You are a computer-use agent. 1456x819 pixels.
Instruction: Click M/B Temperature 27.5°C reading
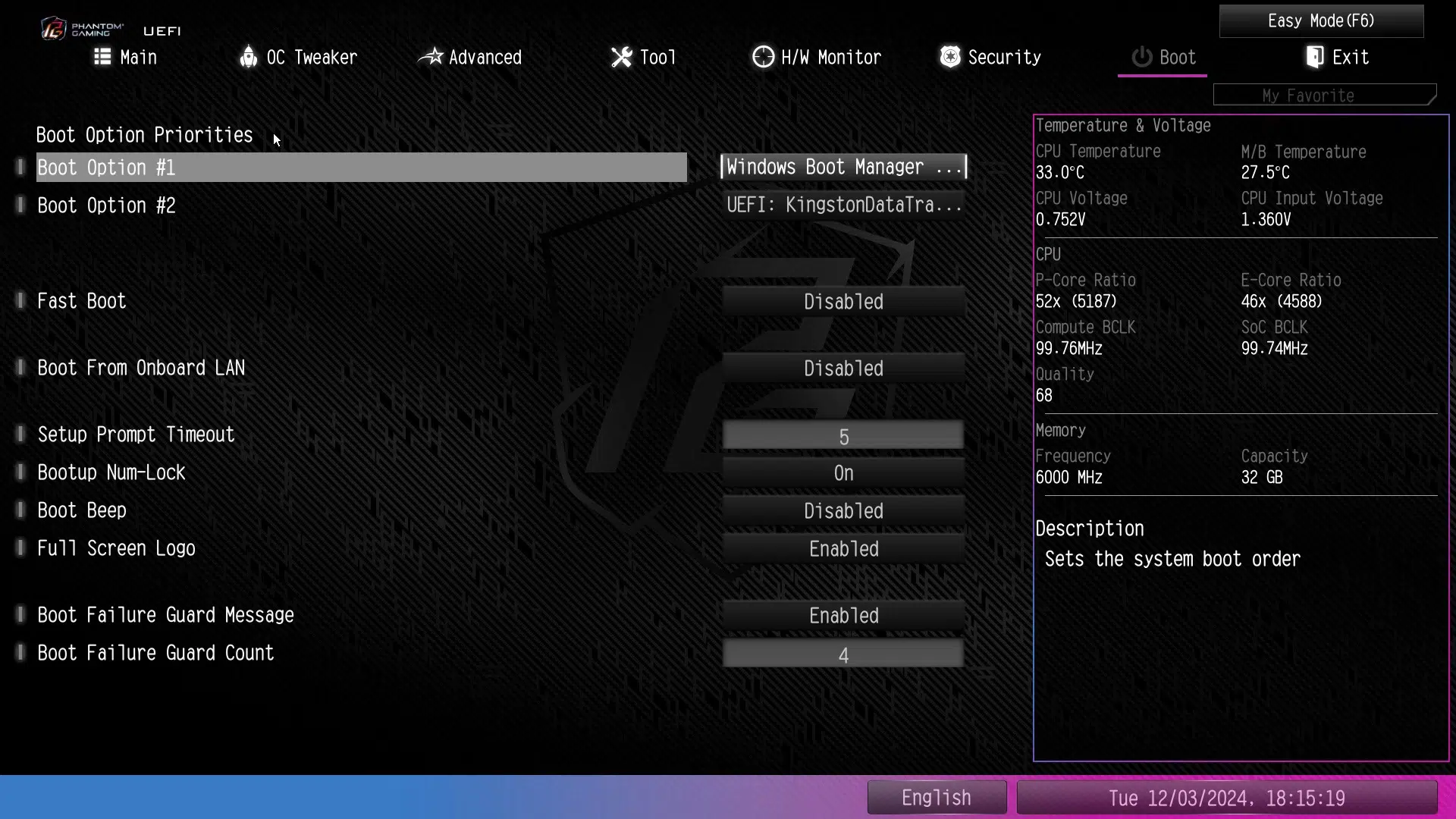(1265, 172)
